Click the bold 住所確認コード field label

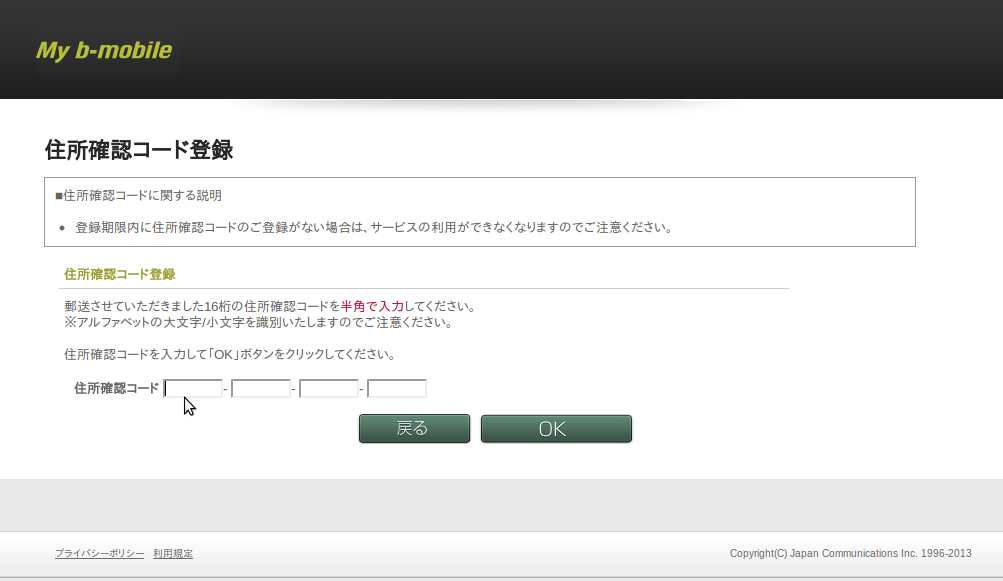(x=116, y=388)
